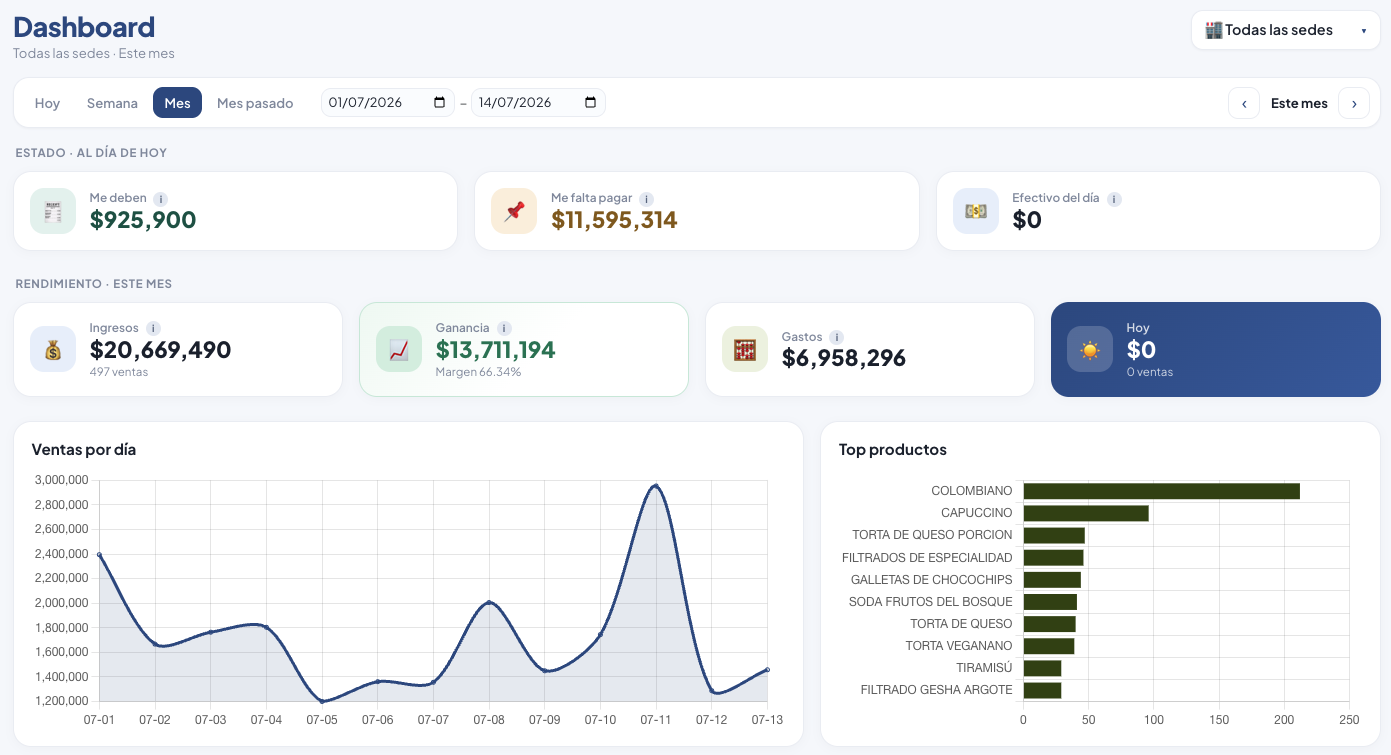Click the CAPUCCINO bar in Top productos
The height and width of the screenshot is (755, 1391).
pos(1085,513)
